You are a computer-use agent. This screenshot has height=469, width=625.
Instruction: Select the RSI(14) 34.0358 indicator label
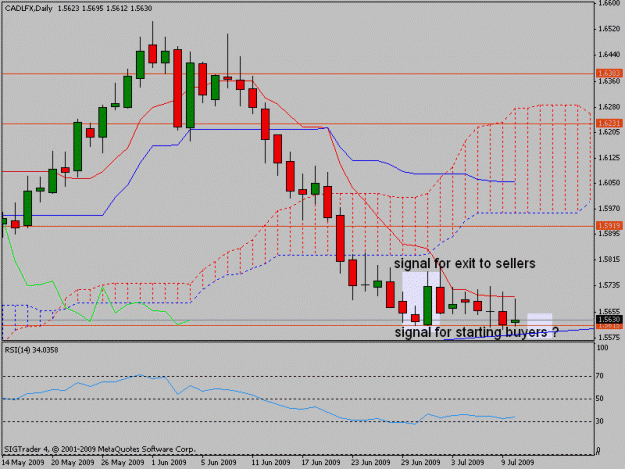[x=31, y=350]
